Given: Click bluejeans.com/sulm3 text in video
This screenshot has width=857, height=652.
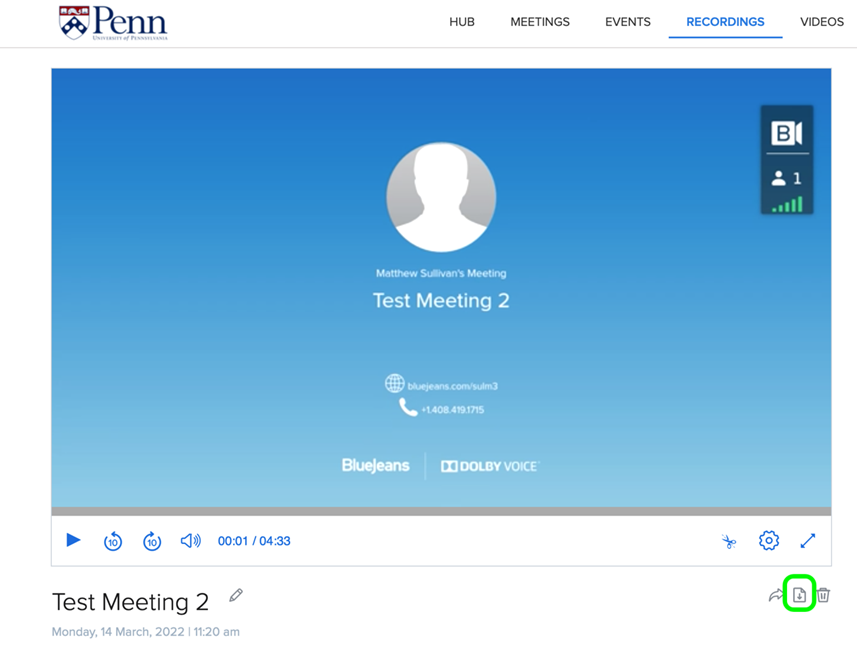Looking at the screenshot, I should [453, 386].
